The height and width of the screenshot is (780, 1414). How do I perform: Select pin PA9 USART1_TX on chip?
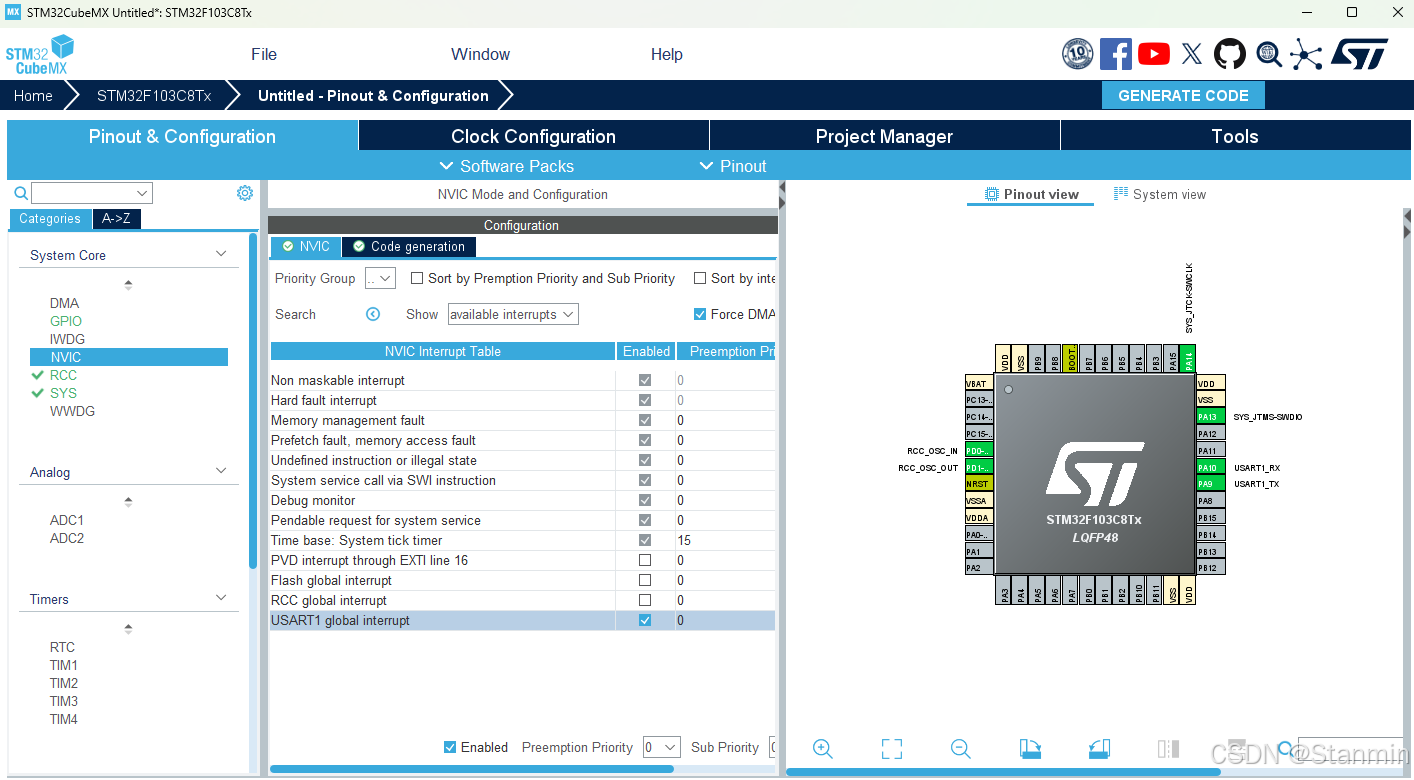click(x=1211, y=484)
